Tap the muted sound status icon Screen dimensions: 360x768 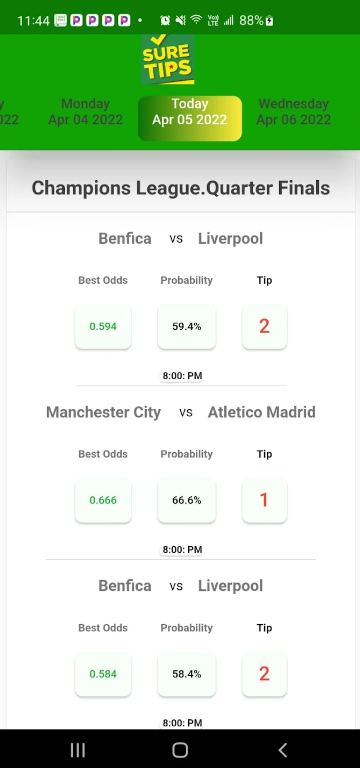(x=181, y=21)
